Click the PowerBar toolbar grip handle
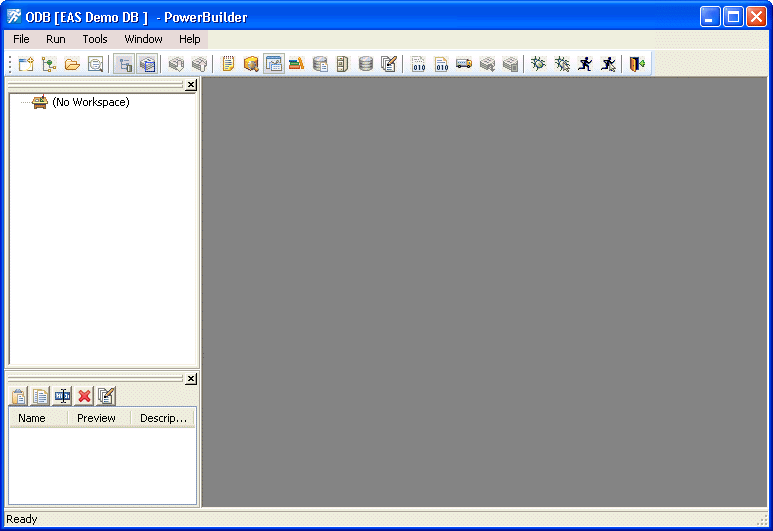The width and height of the screenshot is (773, 531). [10, 64]
